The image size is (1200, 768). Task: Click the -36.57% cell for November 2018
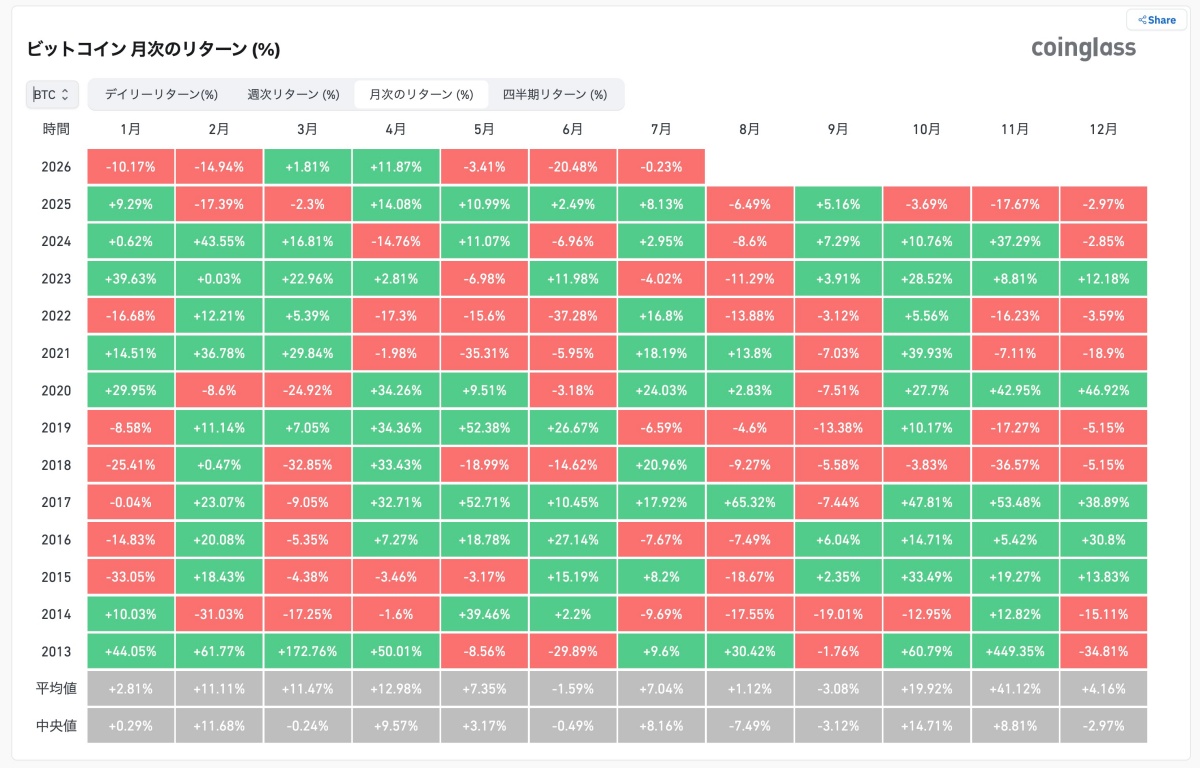click(x=1015, y=465)
